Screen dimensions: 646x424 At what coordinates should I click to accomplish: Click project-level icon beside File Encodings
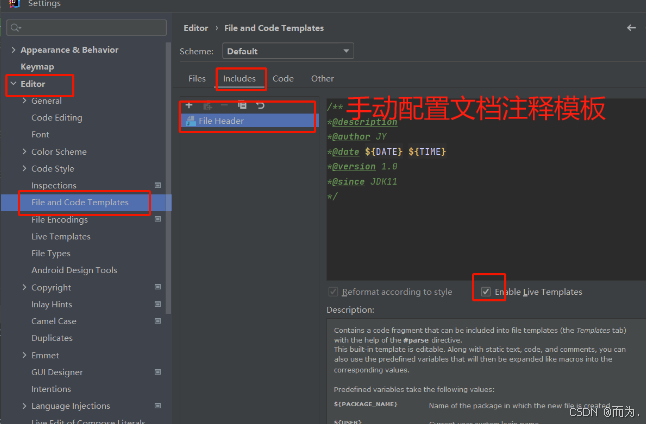158,219
